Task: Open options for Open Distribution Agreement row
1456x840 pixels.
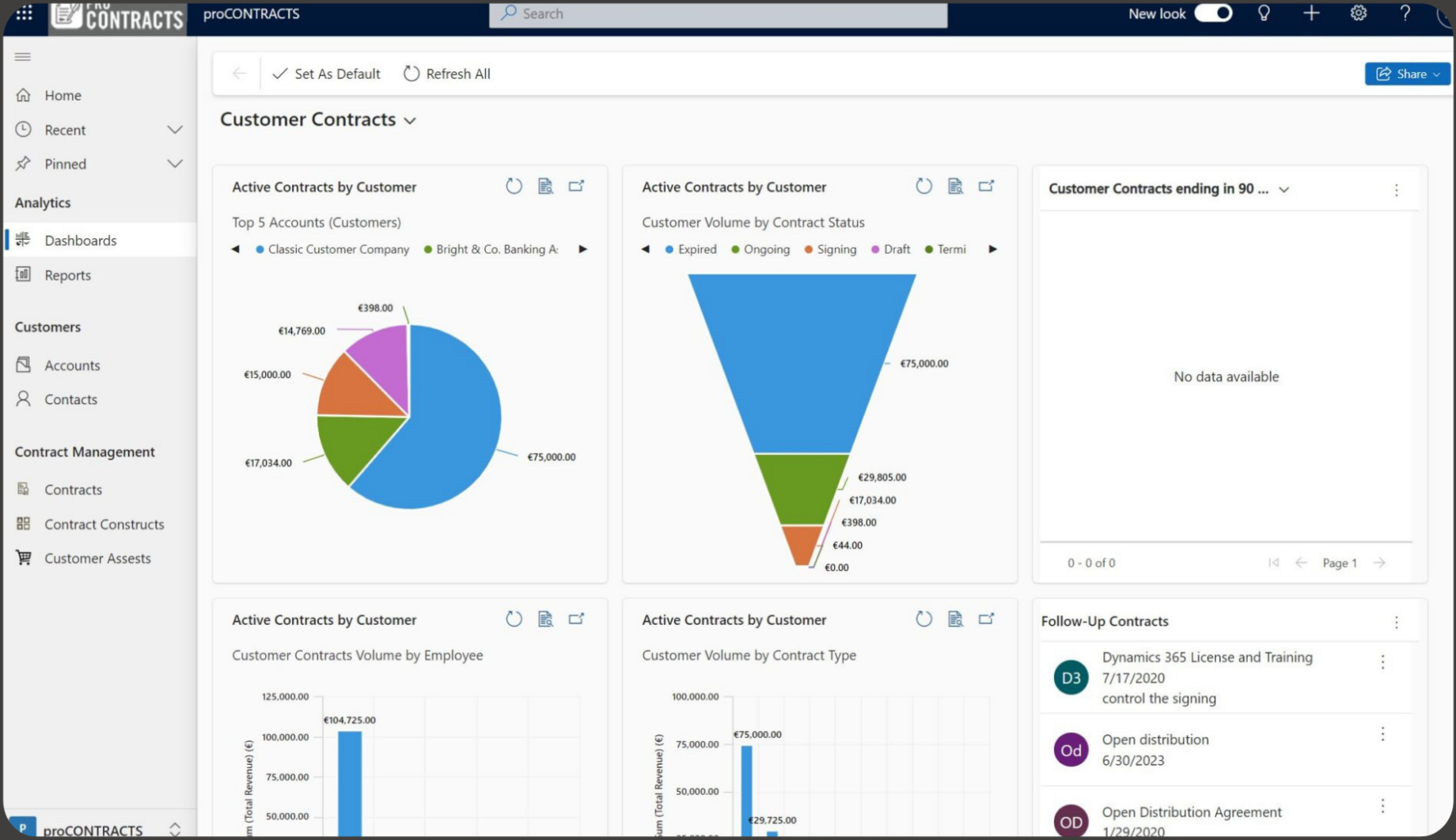Action: pos(1382,806)
